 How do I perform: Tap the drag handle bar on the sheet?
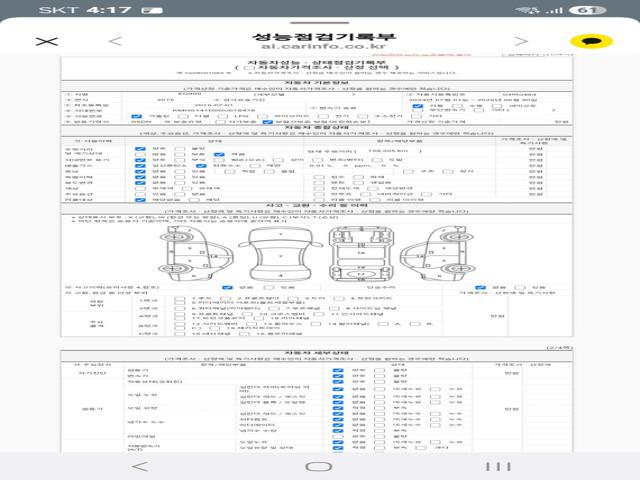click(x=320, y=23)
